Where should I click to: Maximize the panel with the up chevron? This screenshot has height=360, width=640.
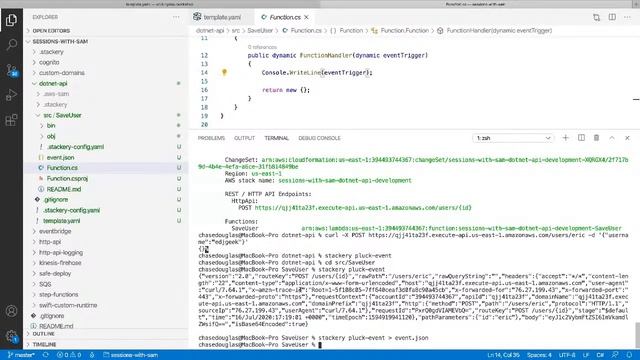pyautogui.click(x=612, y=138)
